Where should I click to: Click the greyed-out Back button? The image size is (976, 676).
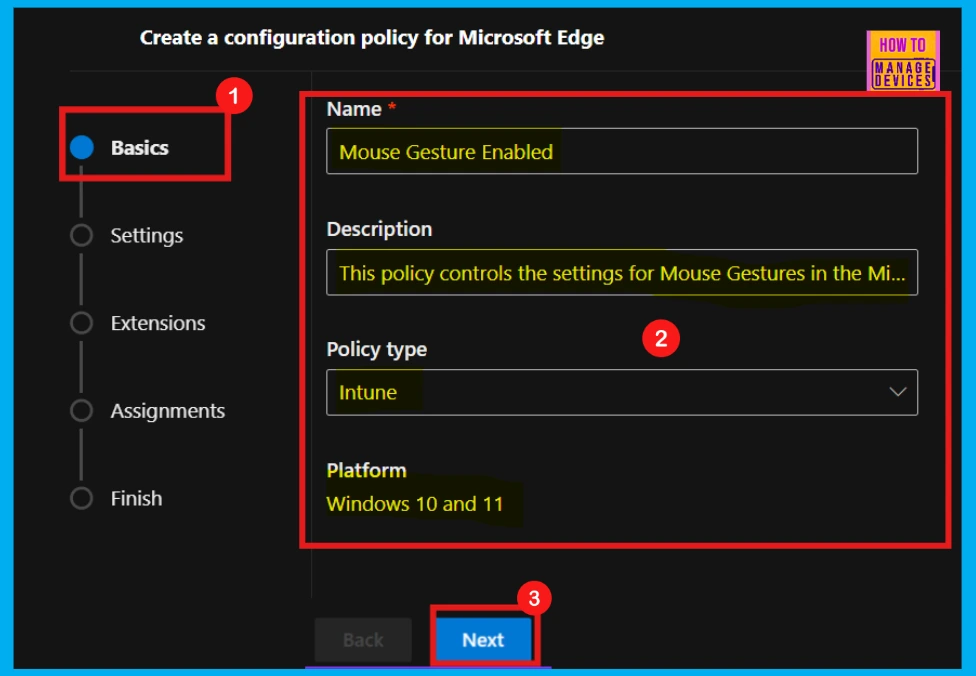363,640
